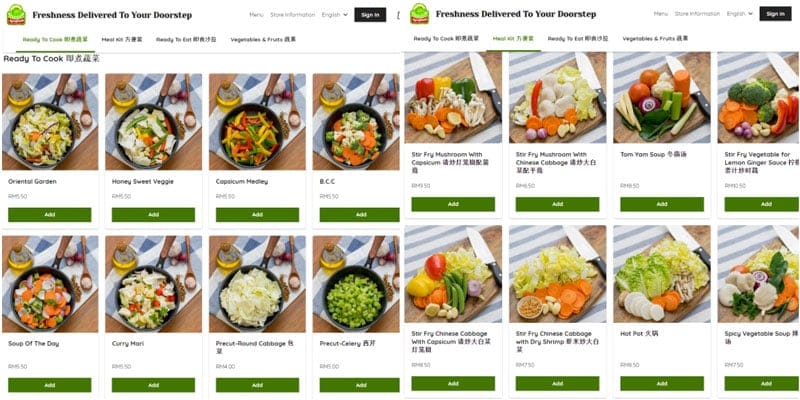Click Sign In button on the left page
Image resolution: width=800 pixels, height=400 pixels.
tap(370, 15)
